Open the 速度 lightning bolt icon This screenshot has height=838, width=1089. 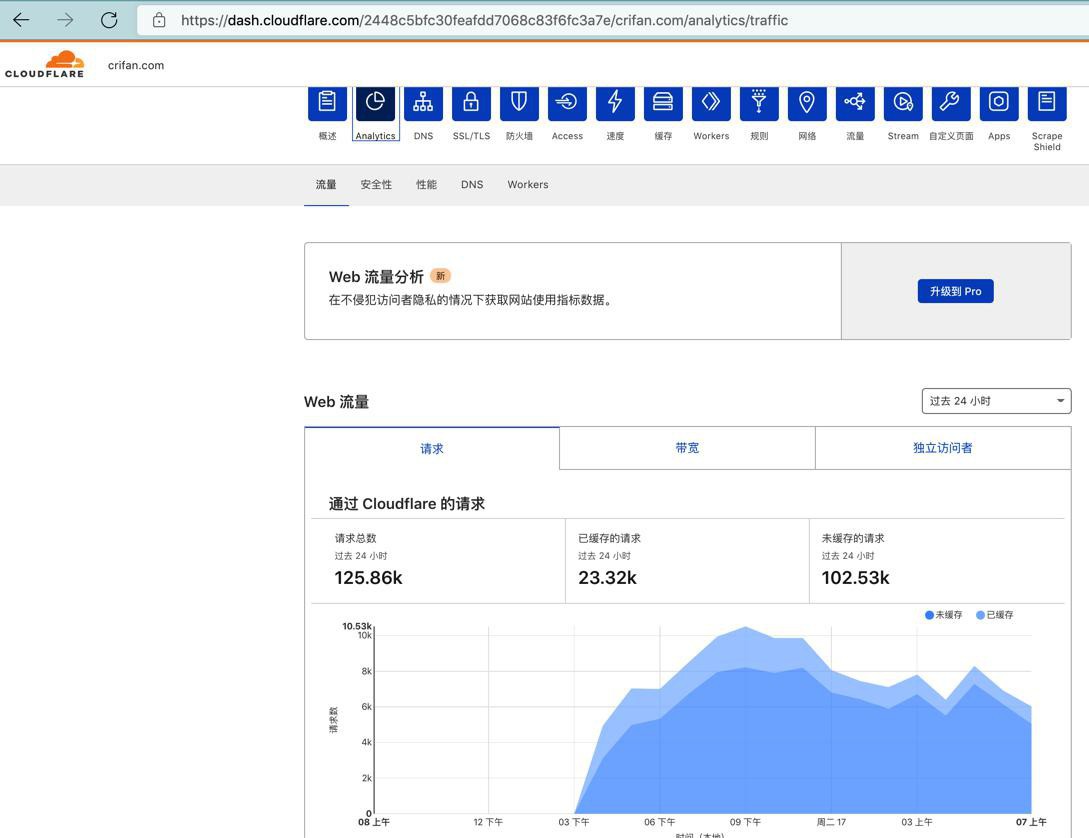coord(615,103)
